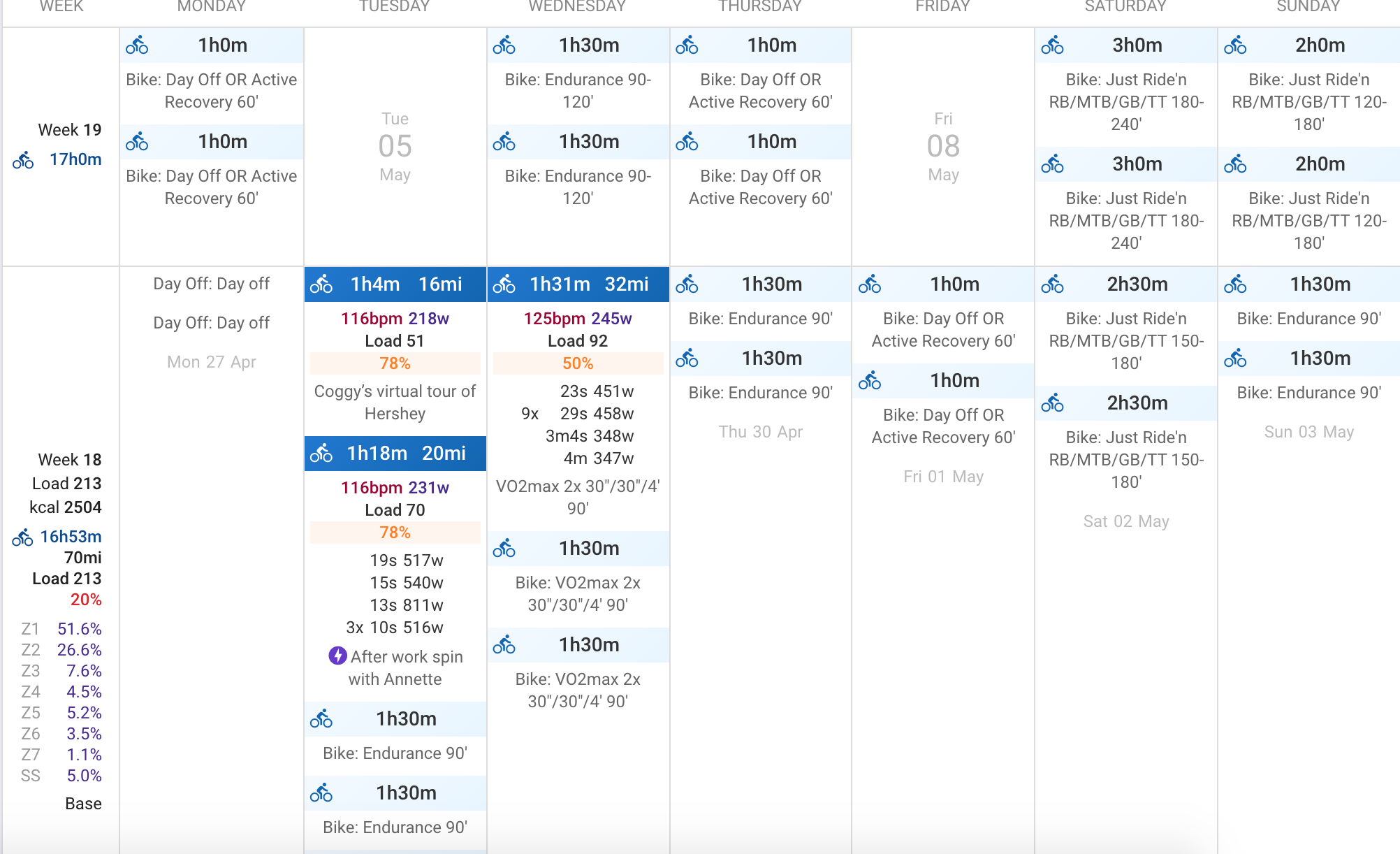Click the Week 18 label
Image resolution: width=1400 pixels, height=854 pixels.
70,460
